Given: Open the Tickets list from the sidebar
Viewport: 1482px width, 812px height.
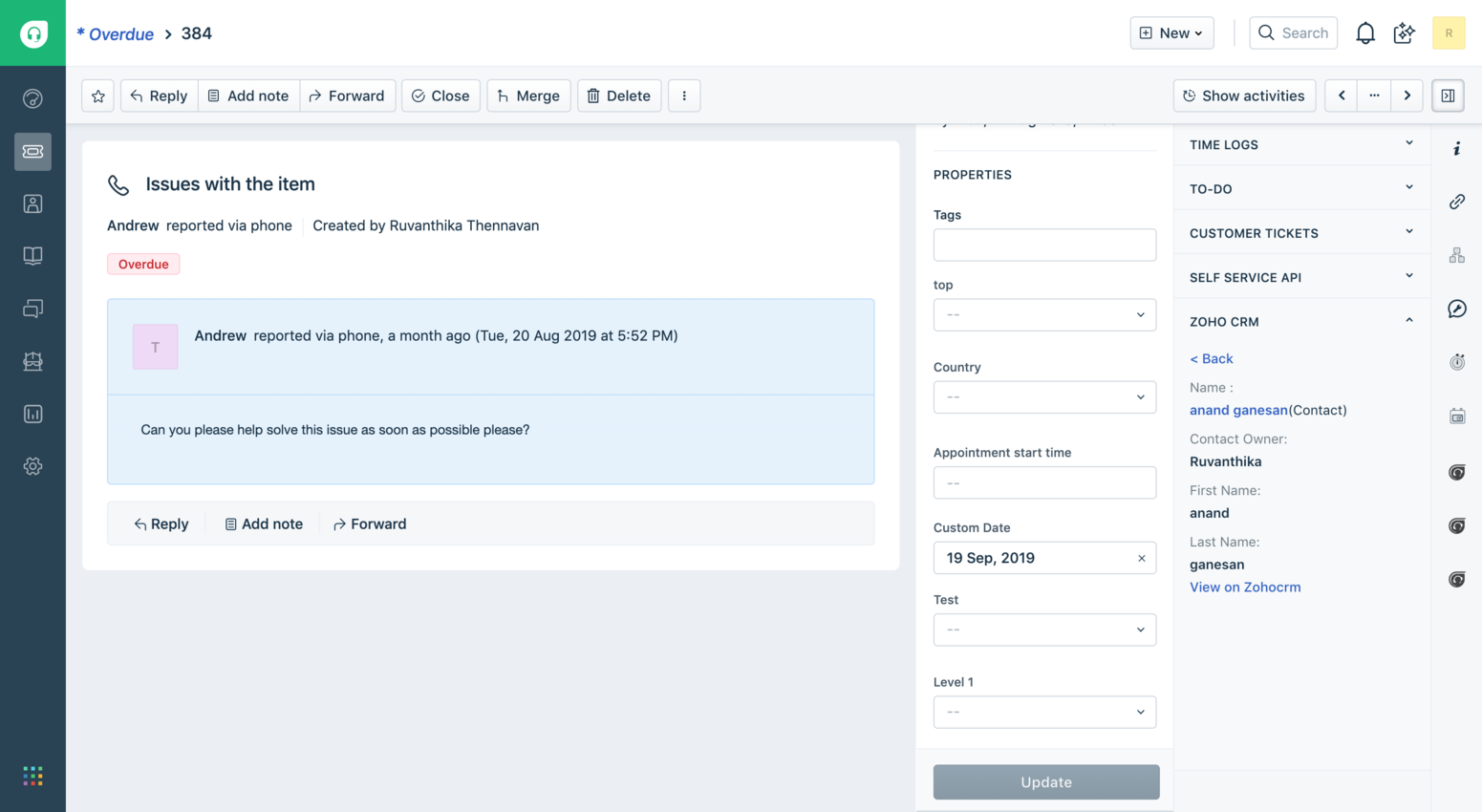Looking at the screenshot, I should point(33,151).
